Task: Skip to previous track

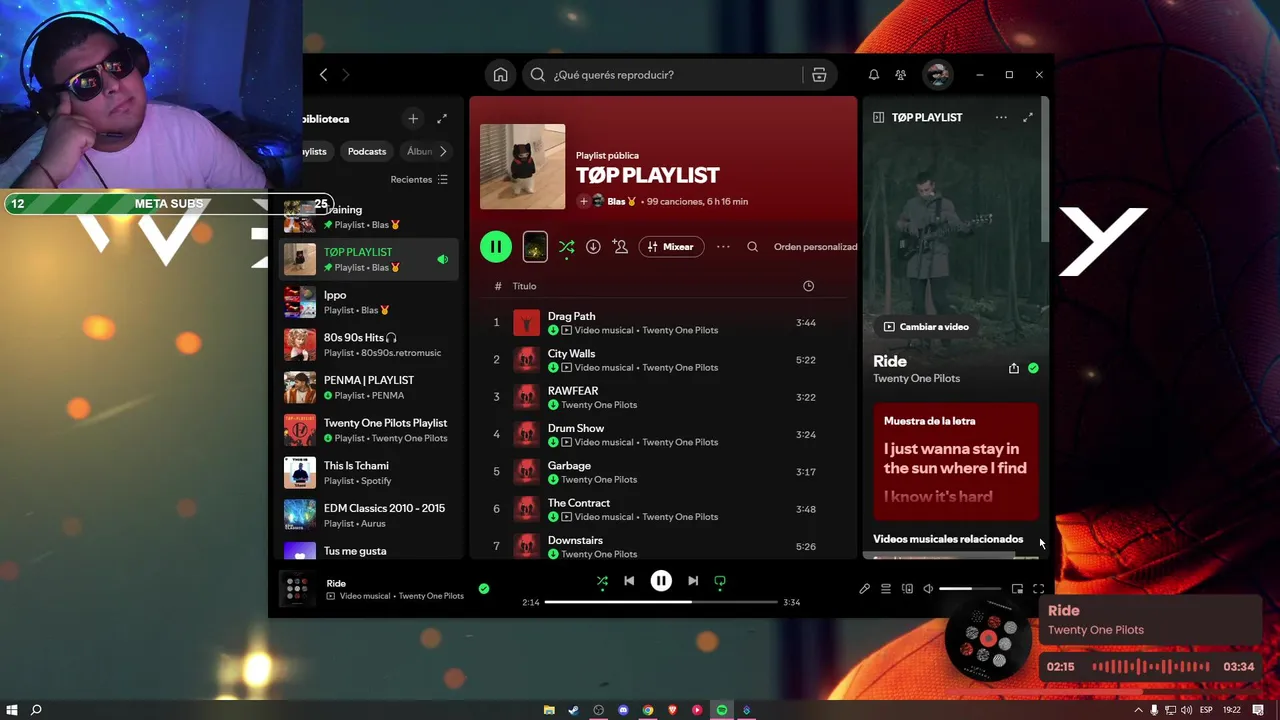Action: click(x=629, y=581)
